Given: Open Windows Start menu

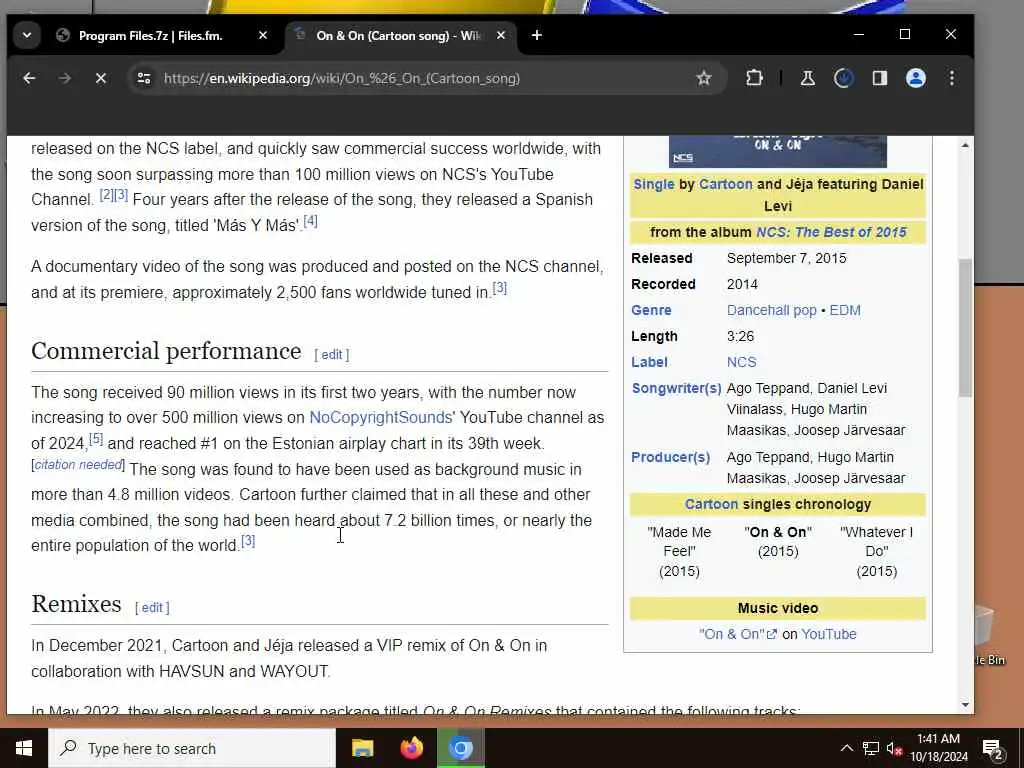Looking at the screenshot, I should pos(24,748).
